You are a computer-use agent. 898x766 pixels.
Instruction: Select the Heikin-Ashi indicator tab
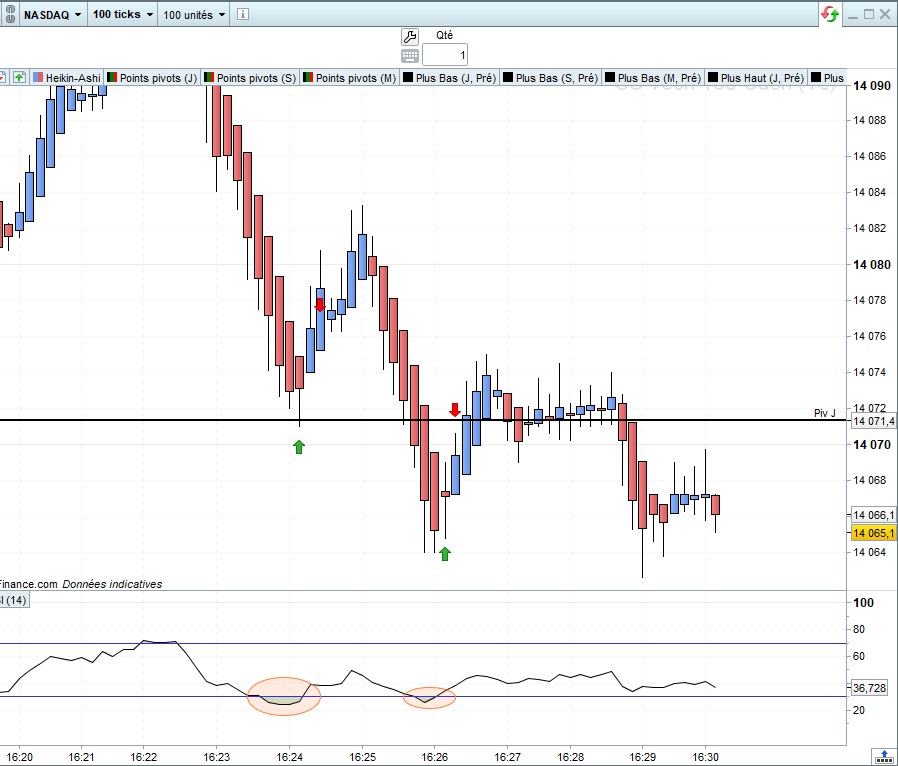pyautogui.click(x=66, y=78)
